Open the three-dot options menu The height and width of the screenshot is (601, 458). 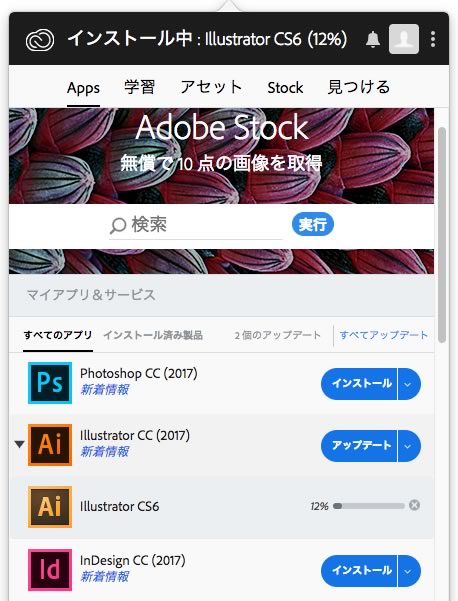[x=433, y=39]
